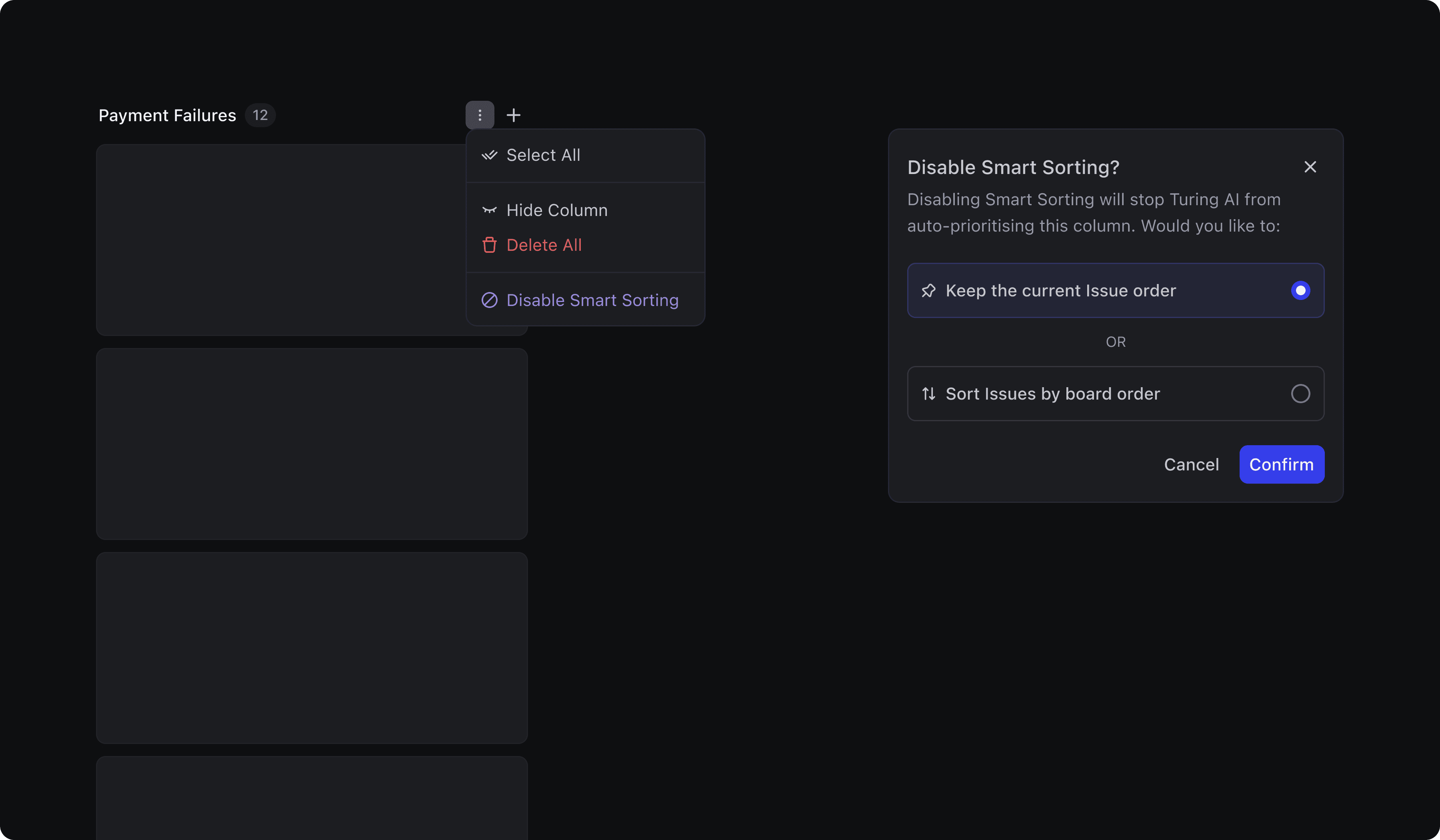The image size is (1440, 840).
Task: Click the up-down sort arrows icon
Action: pos(928,394)
